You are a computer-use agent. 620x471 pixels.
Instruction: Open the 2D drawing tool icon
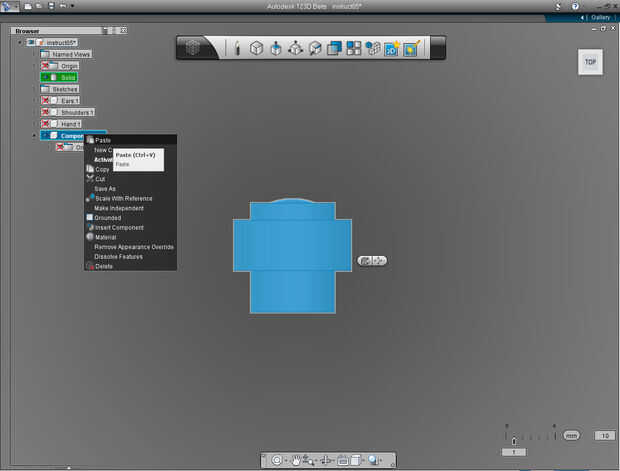click(x=392, y=49)
